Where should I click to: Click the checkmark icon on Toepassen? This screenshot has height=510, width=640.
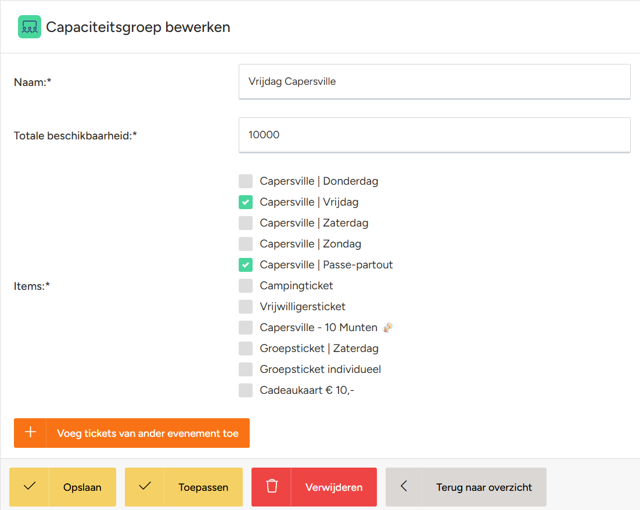pyautogui.click(x=145, y=486)
